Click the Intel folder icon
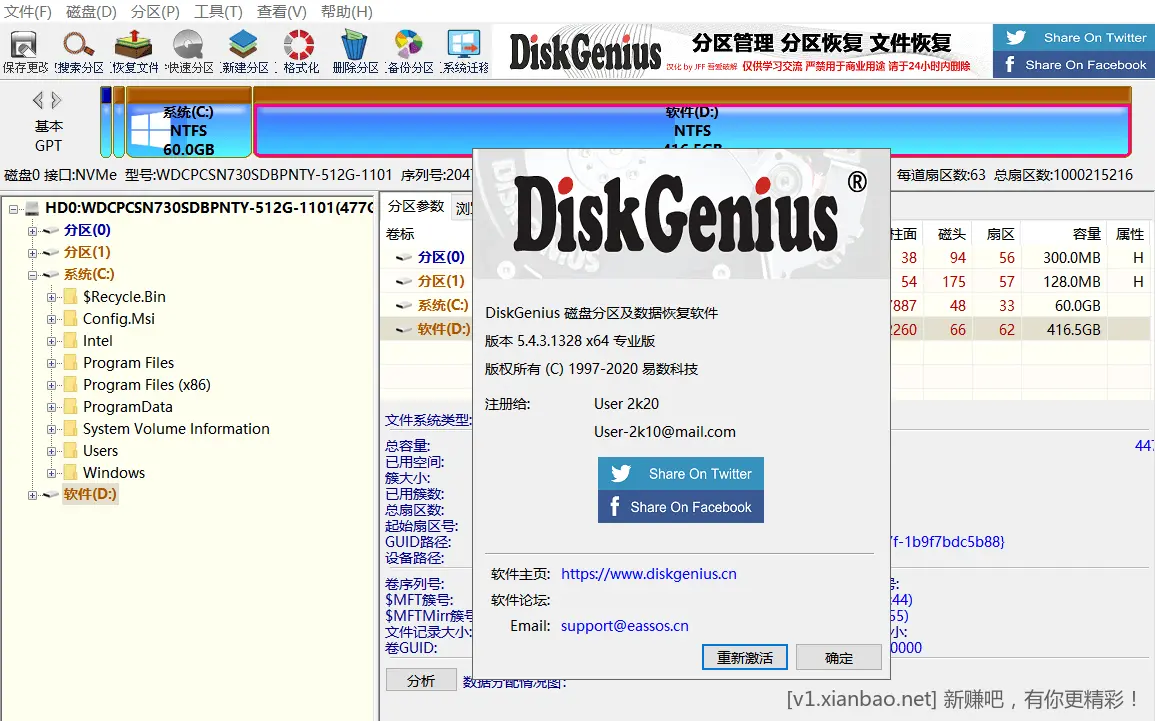 tap(71, 341)
